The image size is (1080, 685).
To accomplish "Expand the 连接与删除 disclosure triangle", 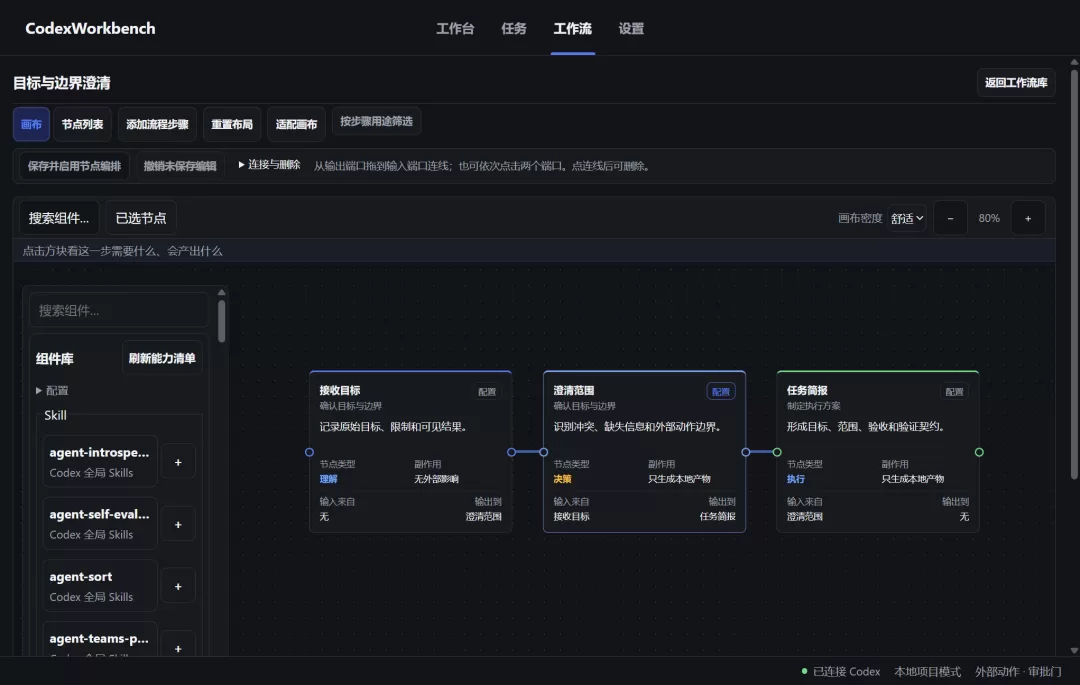I will coord(242,165).
